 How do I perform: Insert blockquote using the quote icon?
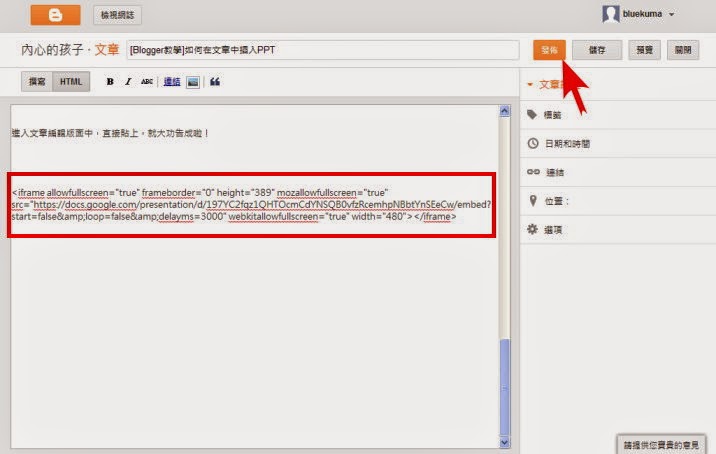tap(215, 82)
